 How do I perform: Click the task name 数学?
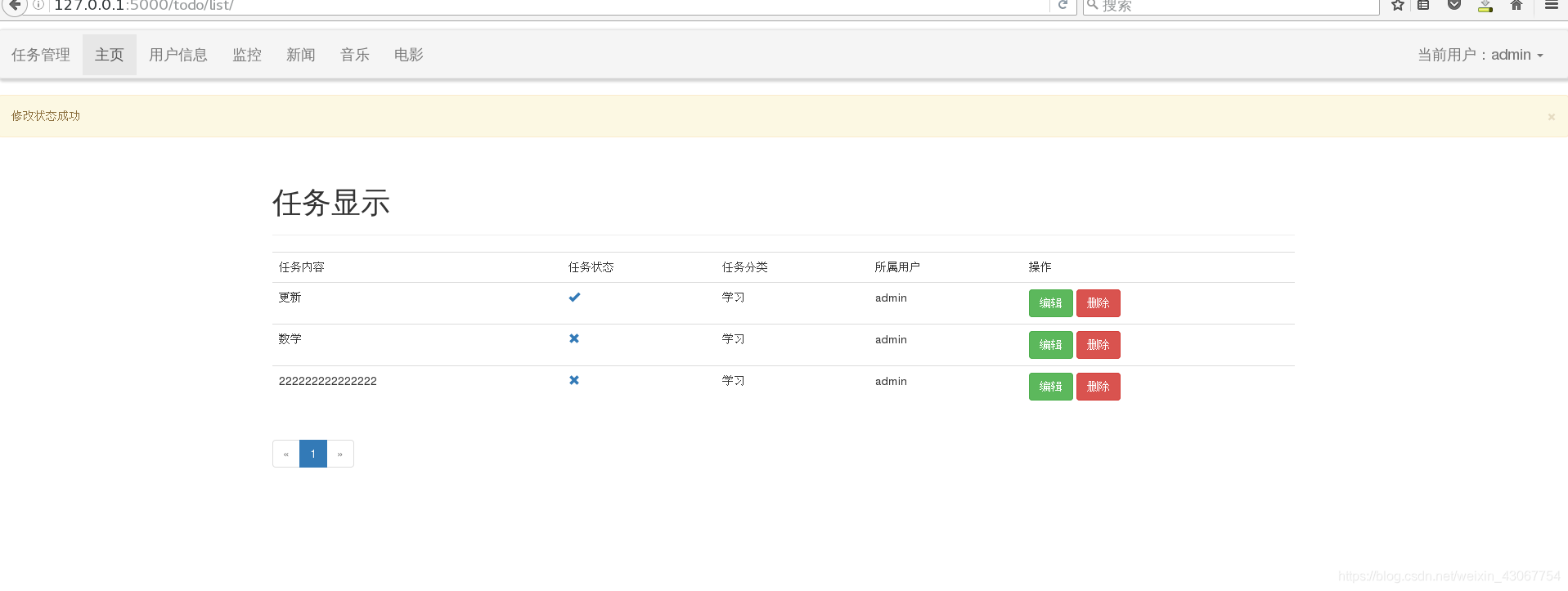coord(290,339)
